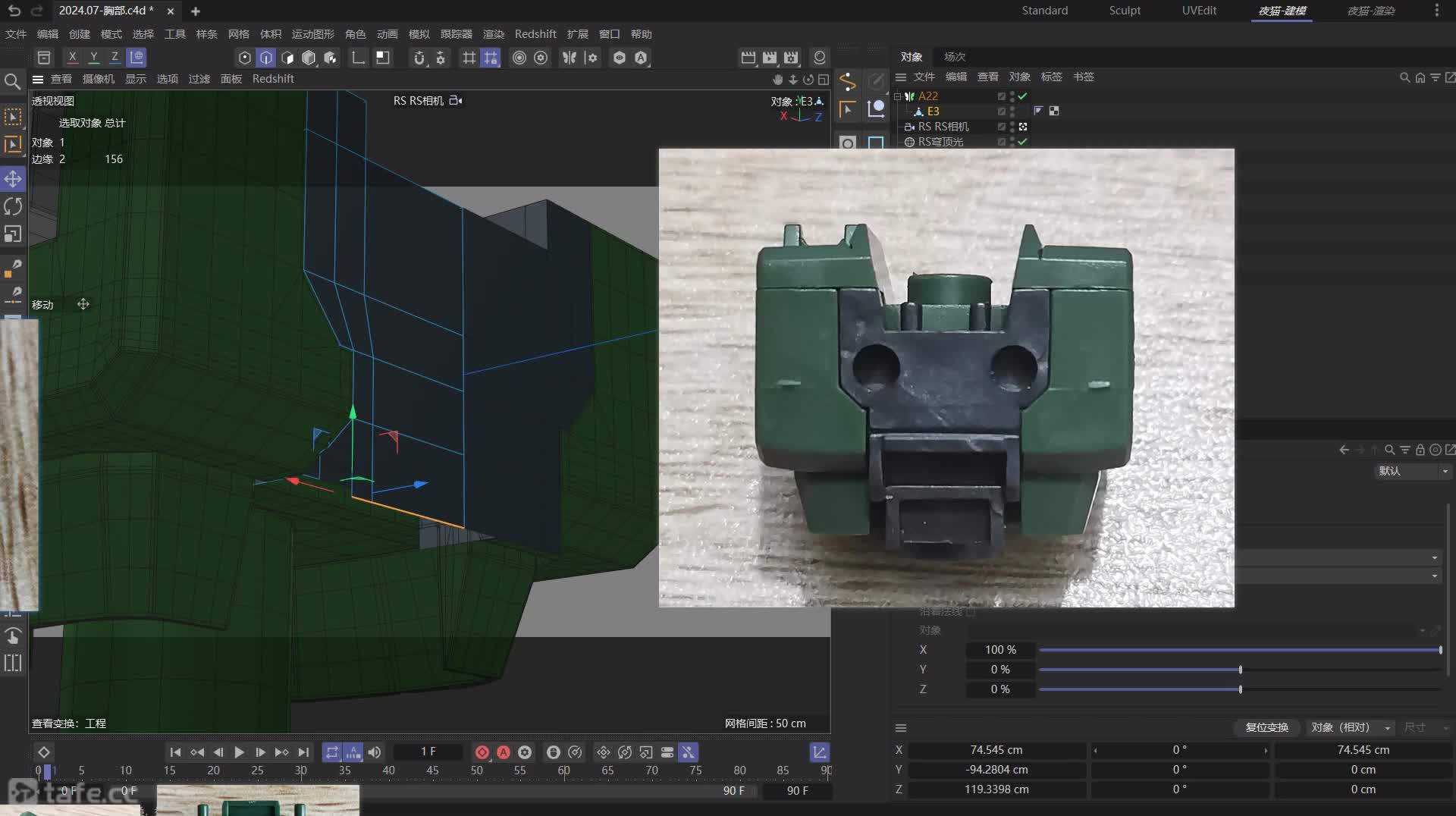This screenshot has width=1456, height=816.
Task: Open the 对象 (相对) coordinates dropdown
Action: point(1351,727)
